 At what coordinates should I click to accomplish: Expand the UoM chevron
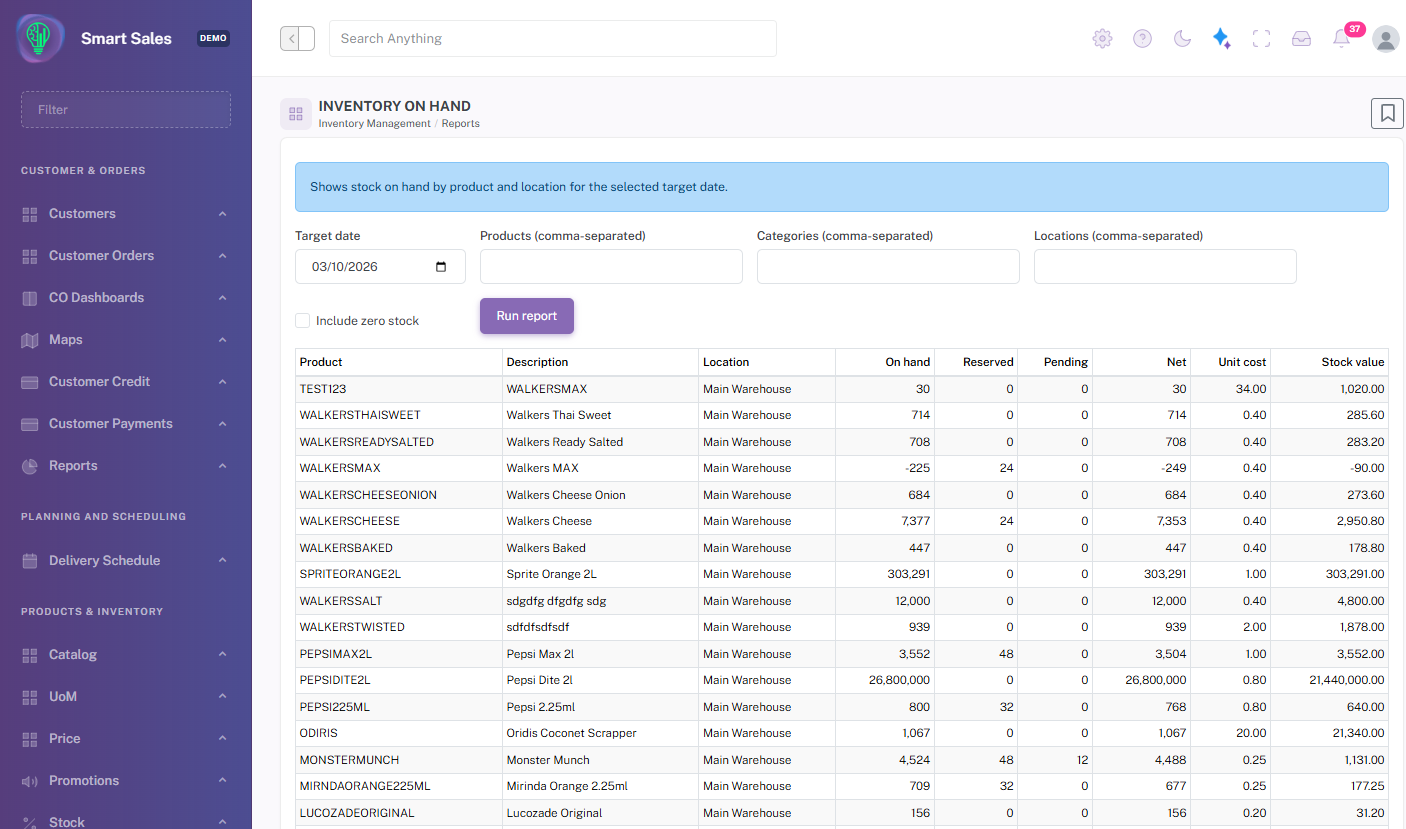[x=222, y=697]
